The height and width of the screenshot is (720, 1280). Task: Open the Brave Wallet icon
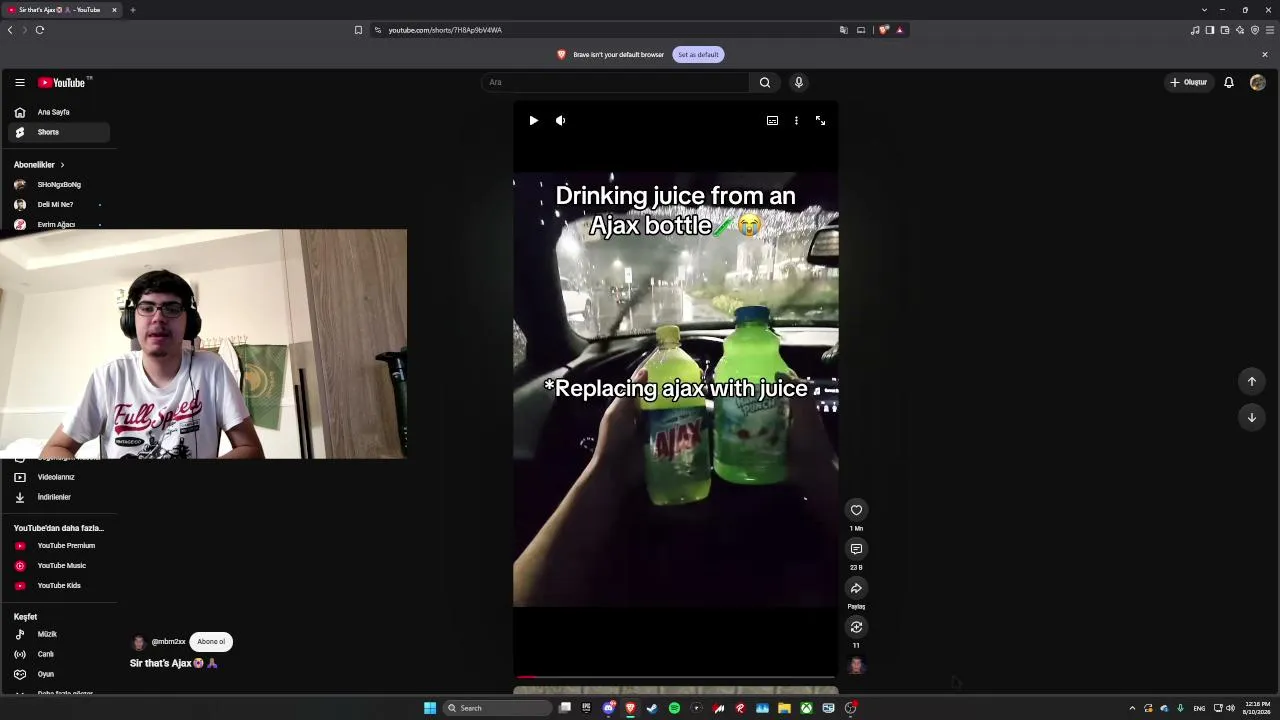coord(1225,30)
